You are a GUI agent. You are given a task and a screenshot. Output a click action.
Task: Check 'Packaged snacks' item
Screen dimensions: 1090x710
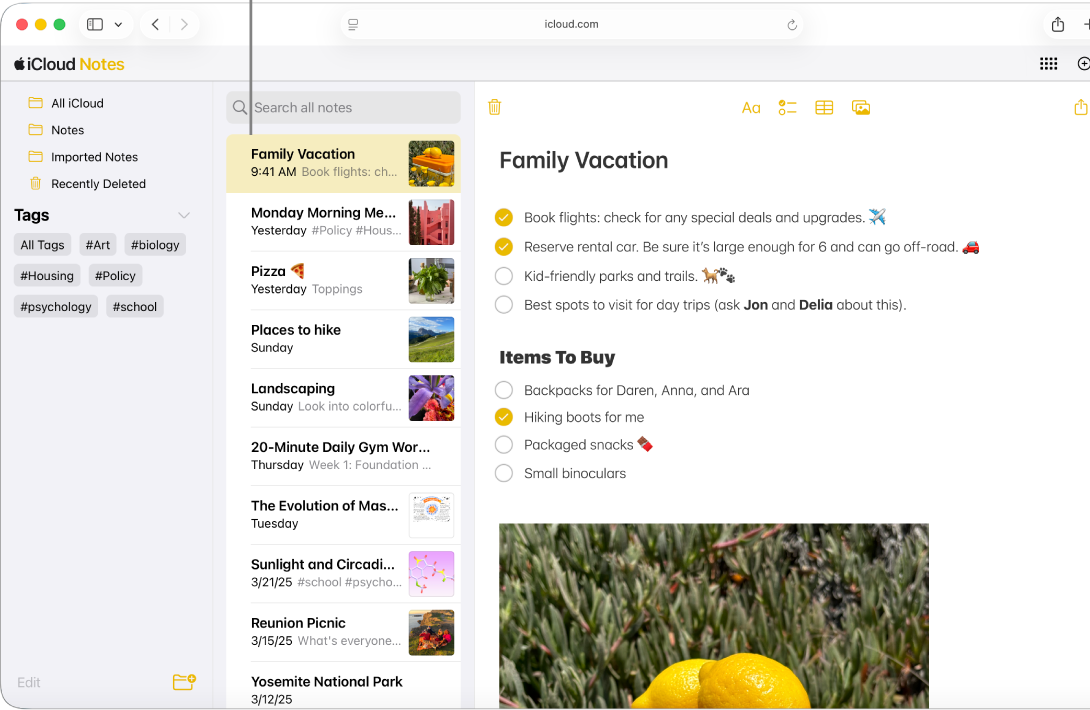pos(504,444)
